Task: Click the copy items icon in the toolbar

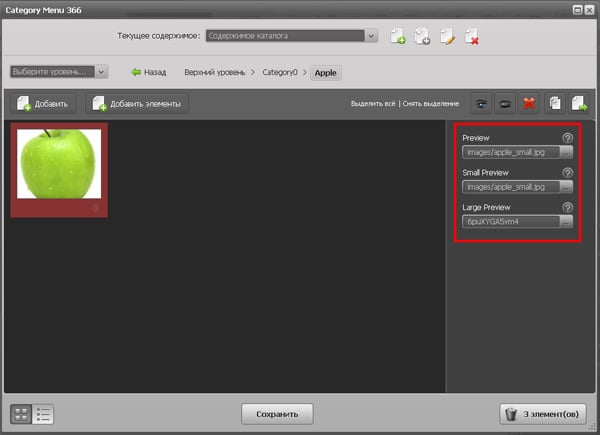Action: click(x=556, y=103)
